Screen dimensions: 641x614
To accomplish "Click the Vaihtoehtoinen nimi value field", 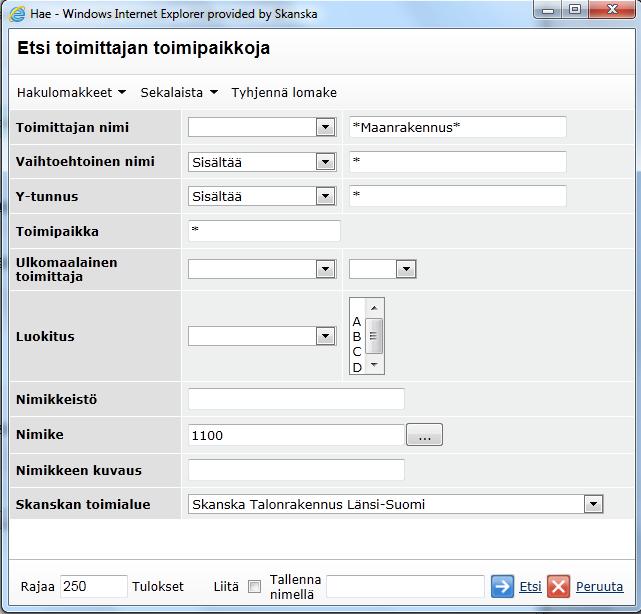I will tap(457, 162).
